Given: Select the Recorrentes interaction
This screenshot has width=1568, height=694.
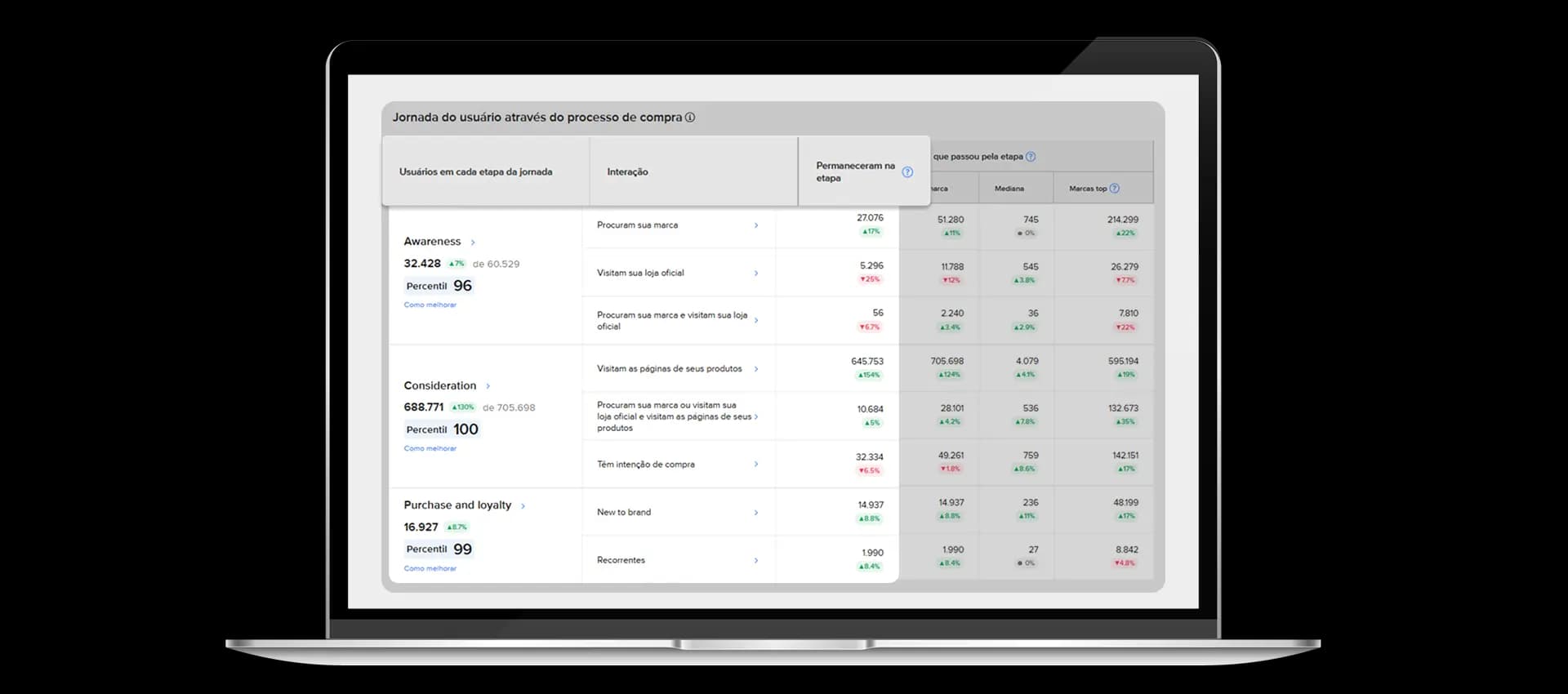Looking at the screenshot, I should point(621,561).
